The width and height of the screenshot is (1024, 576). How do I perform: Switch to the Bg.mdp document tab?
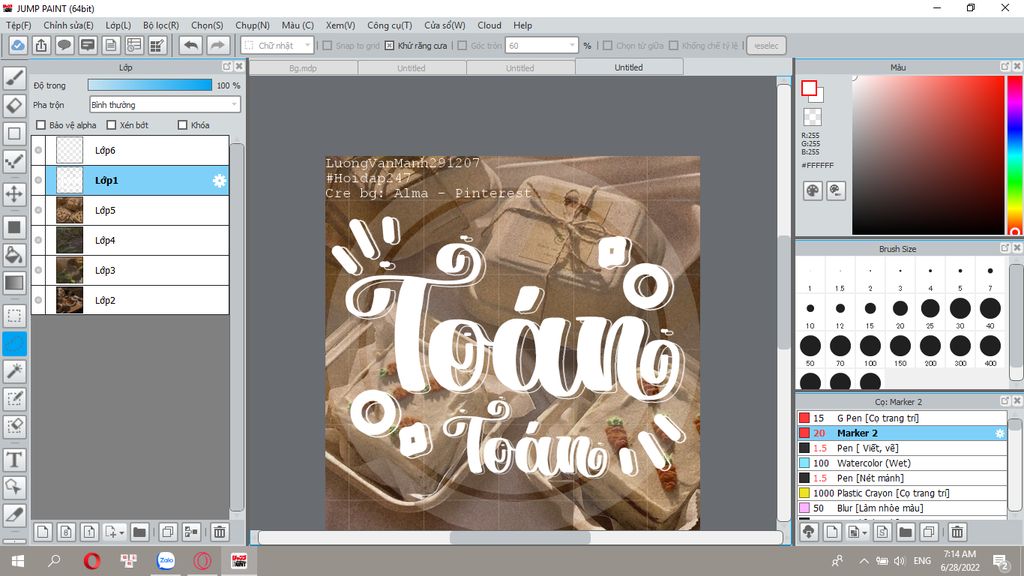click(x=302, y=68)
